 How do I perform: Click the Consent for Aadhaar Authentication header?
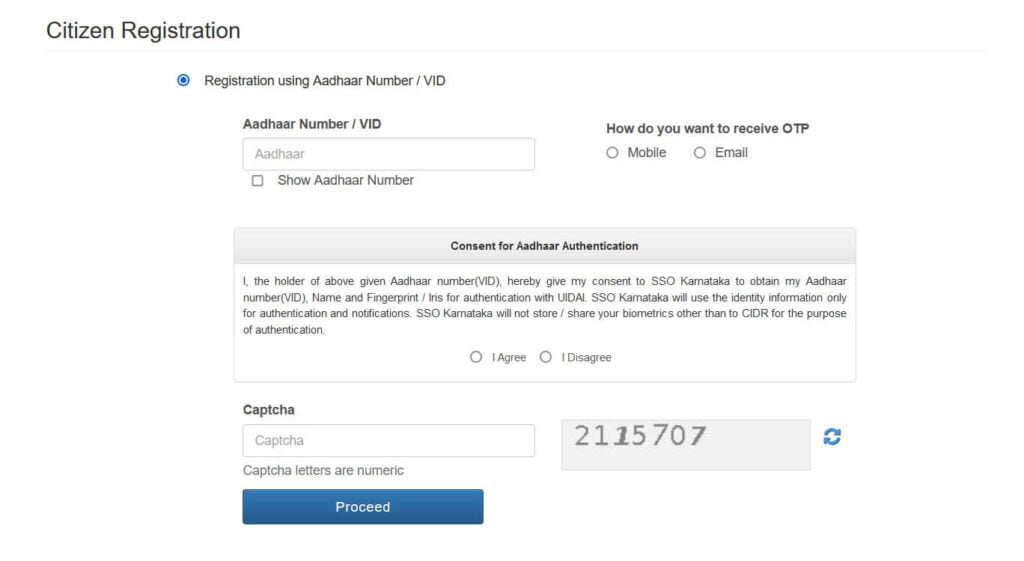544,246
